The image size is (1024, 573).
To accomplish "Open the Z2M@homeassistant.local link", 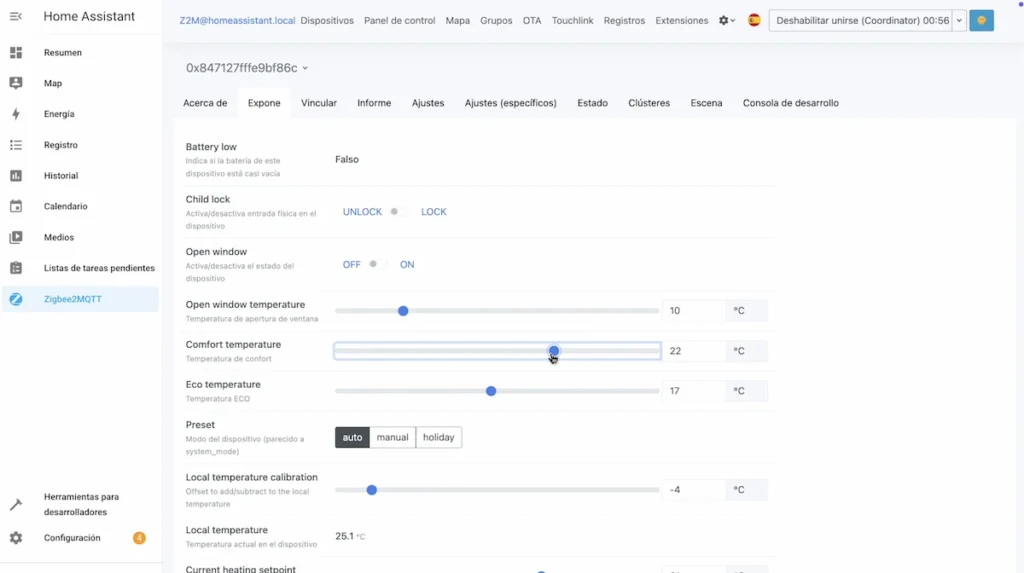I will (237, 20).
